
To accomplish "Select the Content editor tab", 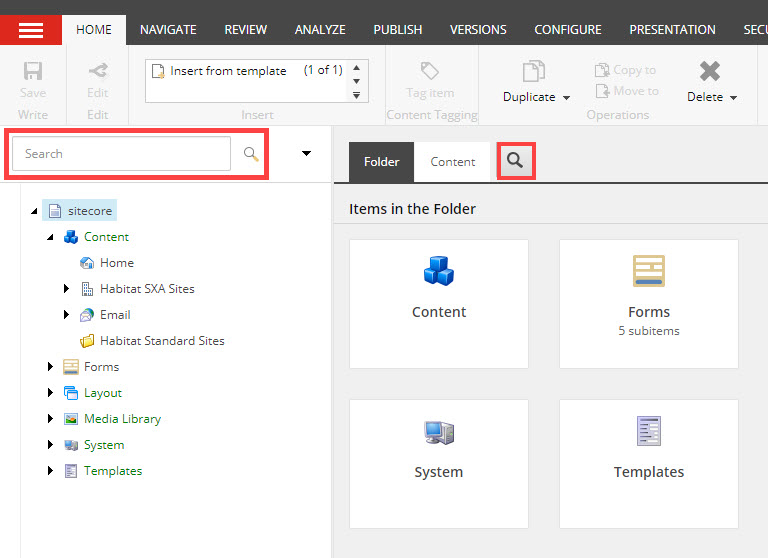I will tap(453, 162).
